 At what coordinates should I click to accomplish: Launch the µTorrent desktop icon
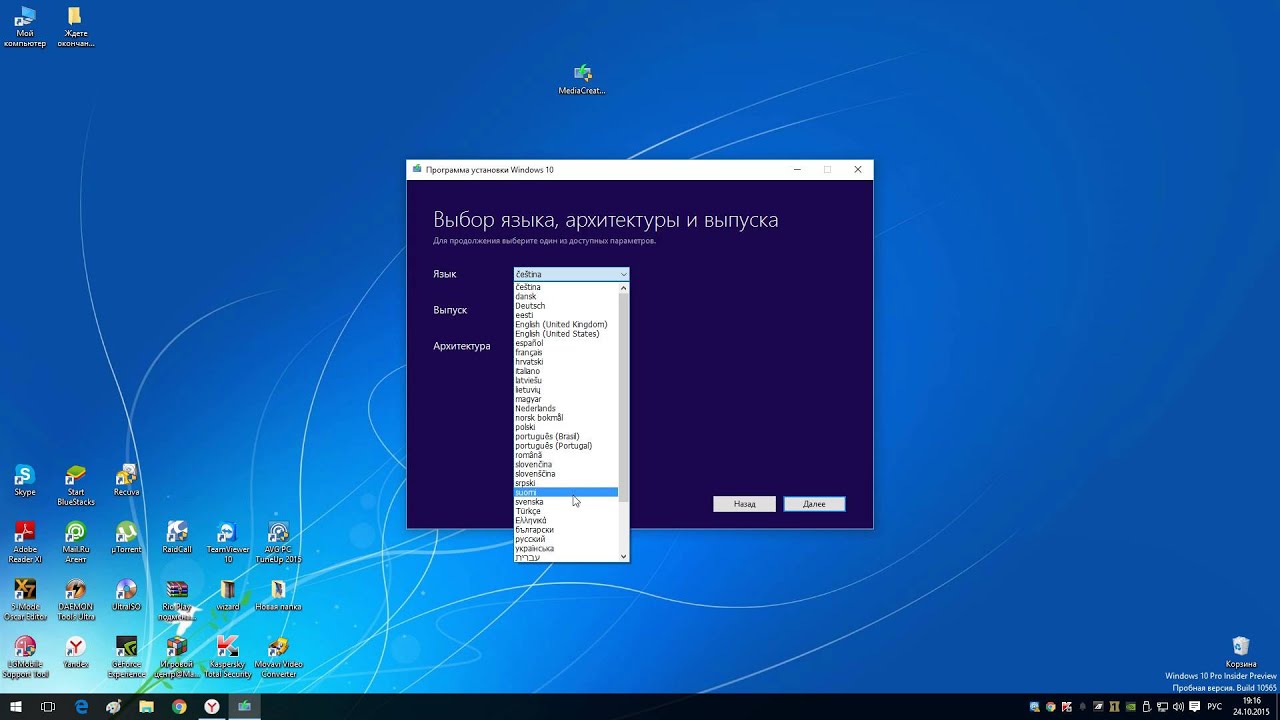(x=126, y=537)
